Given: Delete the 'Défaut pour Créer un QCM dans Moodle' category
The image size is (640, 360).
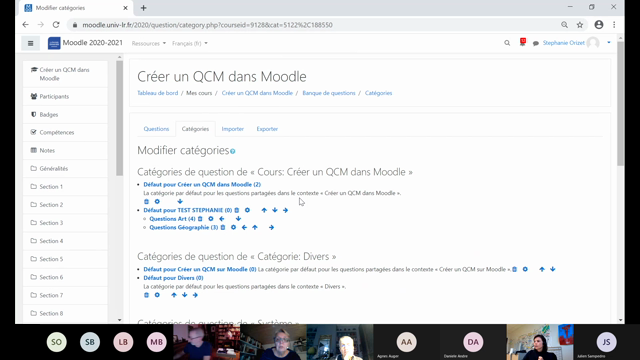Looking at the screenshot, I should click(x=147, y=202).
